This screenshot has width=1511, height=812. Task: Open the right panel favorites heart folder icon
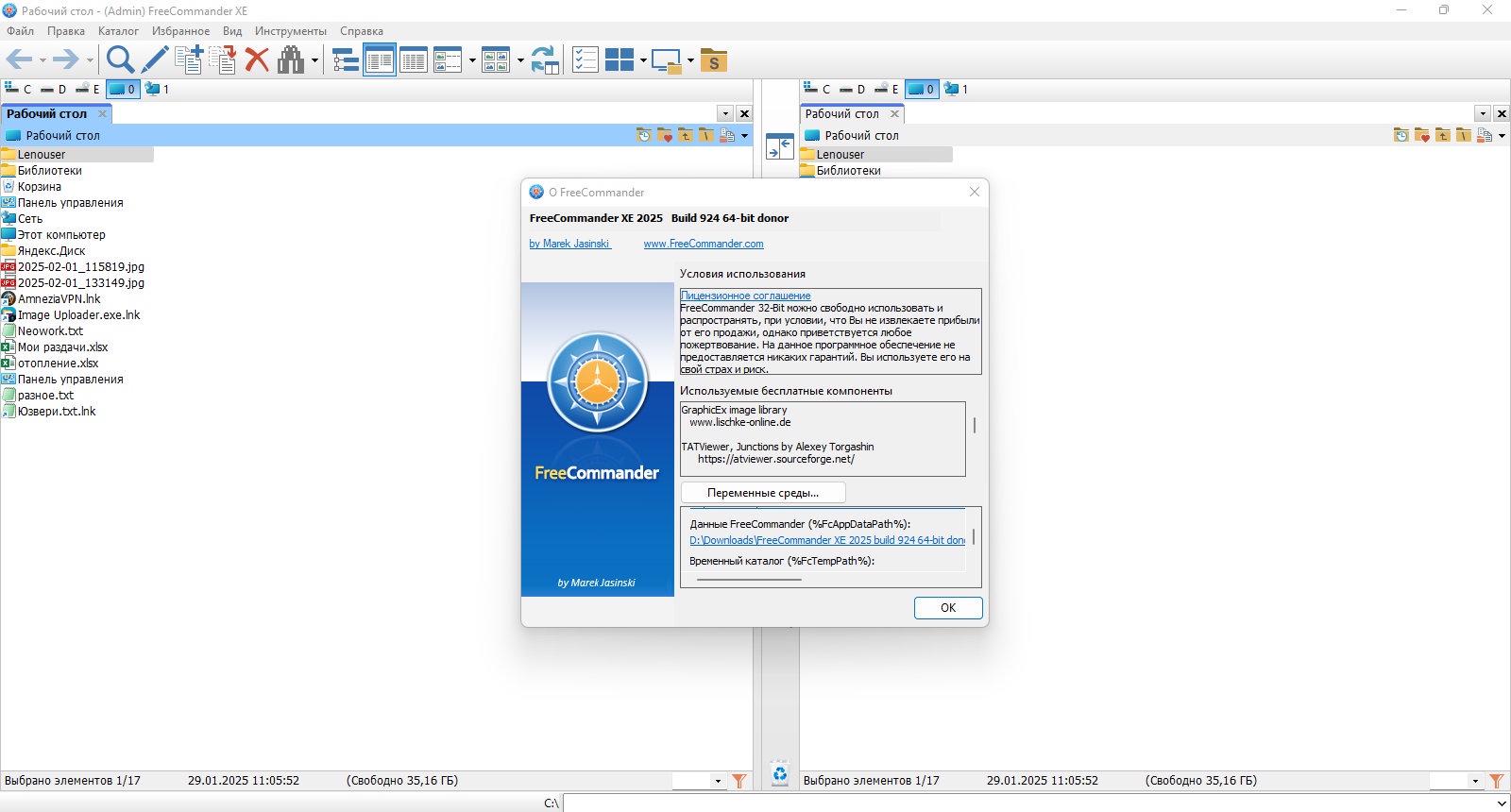coord(1422,136)
